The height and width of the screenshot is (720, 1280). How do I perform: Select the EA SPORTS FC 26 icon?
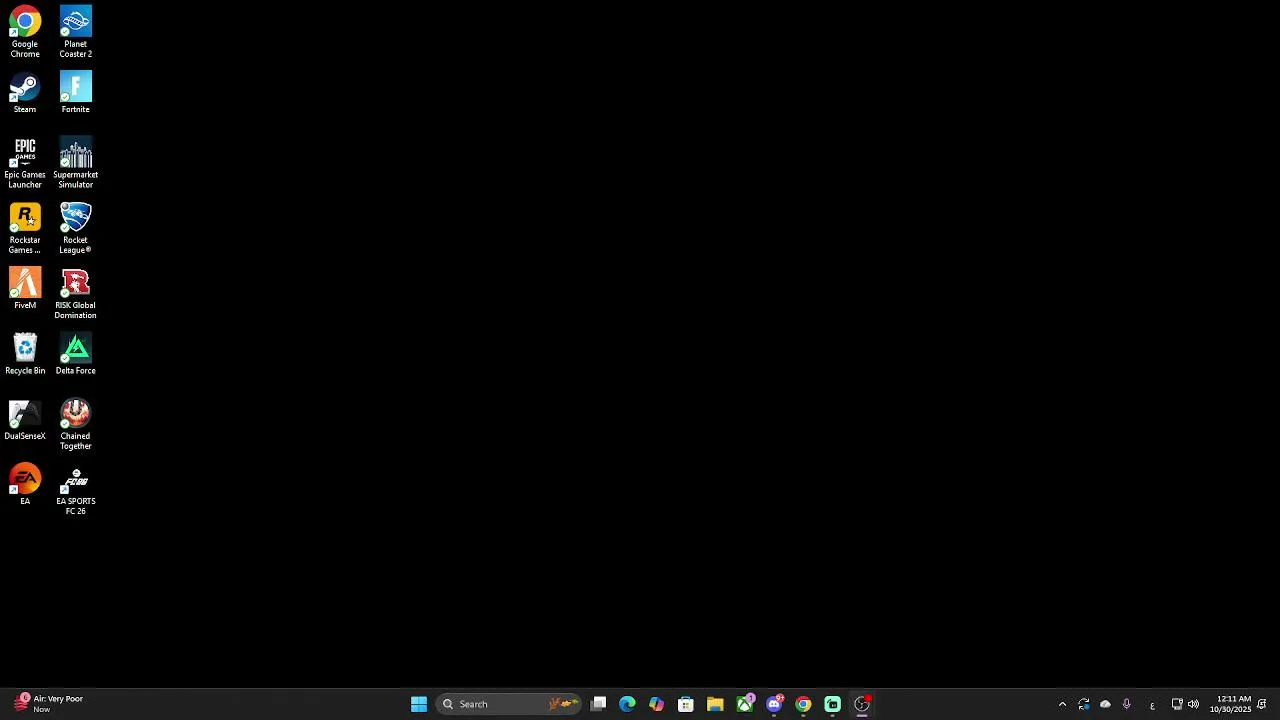[x=75, y=490]
